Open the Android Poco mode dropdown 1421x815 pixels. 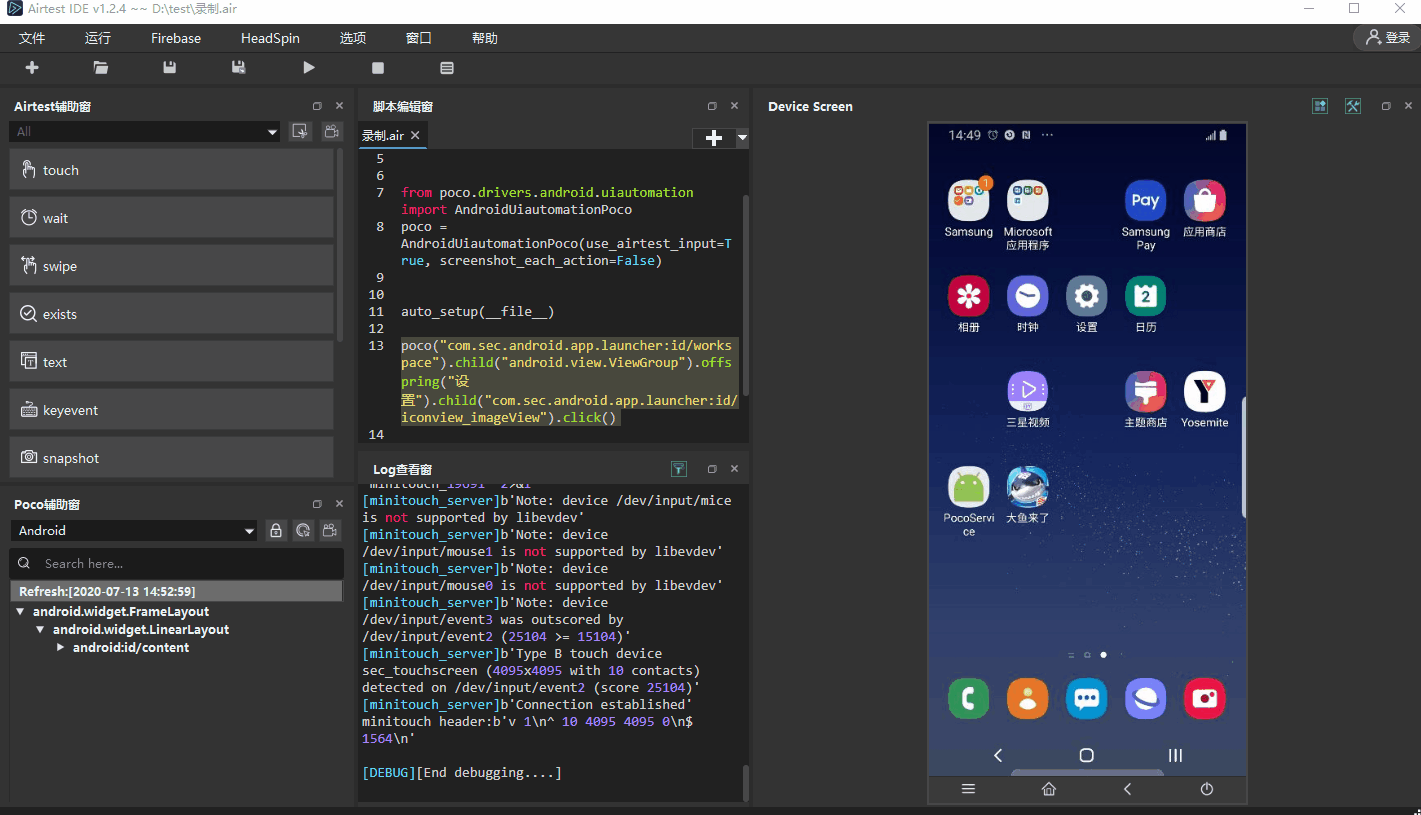pyautogui.click(x=135, y=531)
